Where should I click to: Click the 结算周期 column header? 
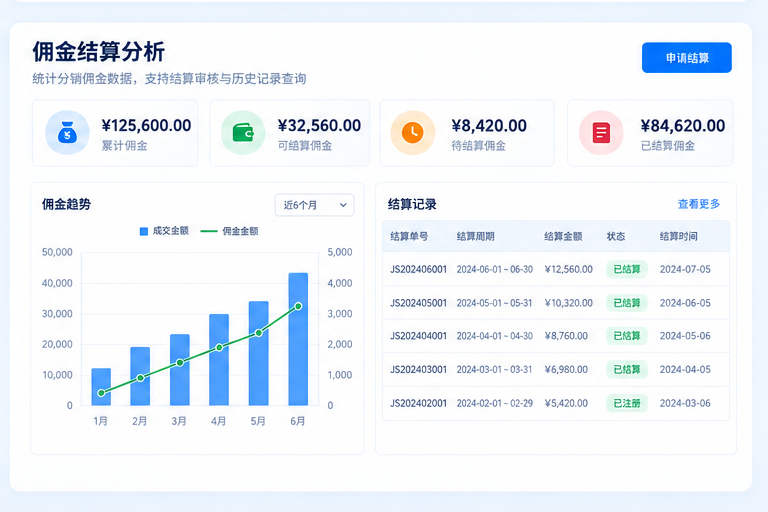click(476, 237)
